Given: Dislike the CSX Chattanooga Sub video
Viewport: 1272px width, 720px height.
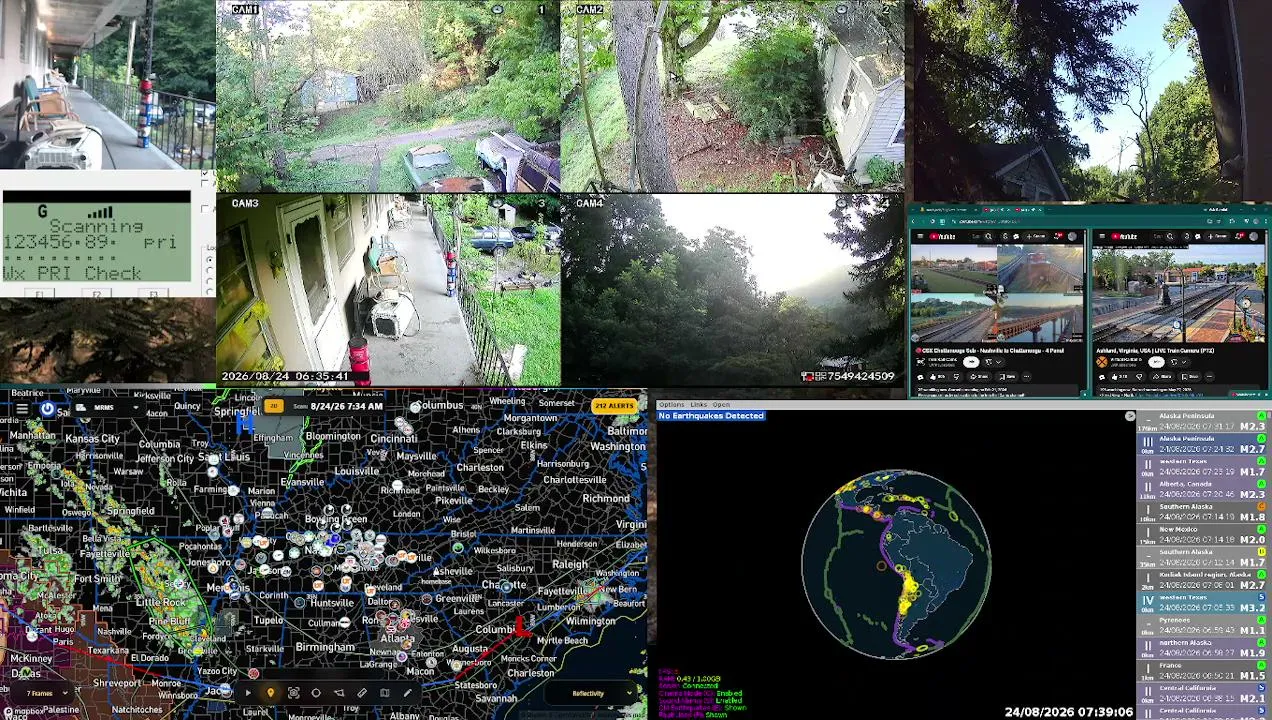Looking at the screenshot, I should [957, 377].
